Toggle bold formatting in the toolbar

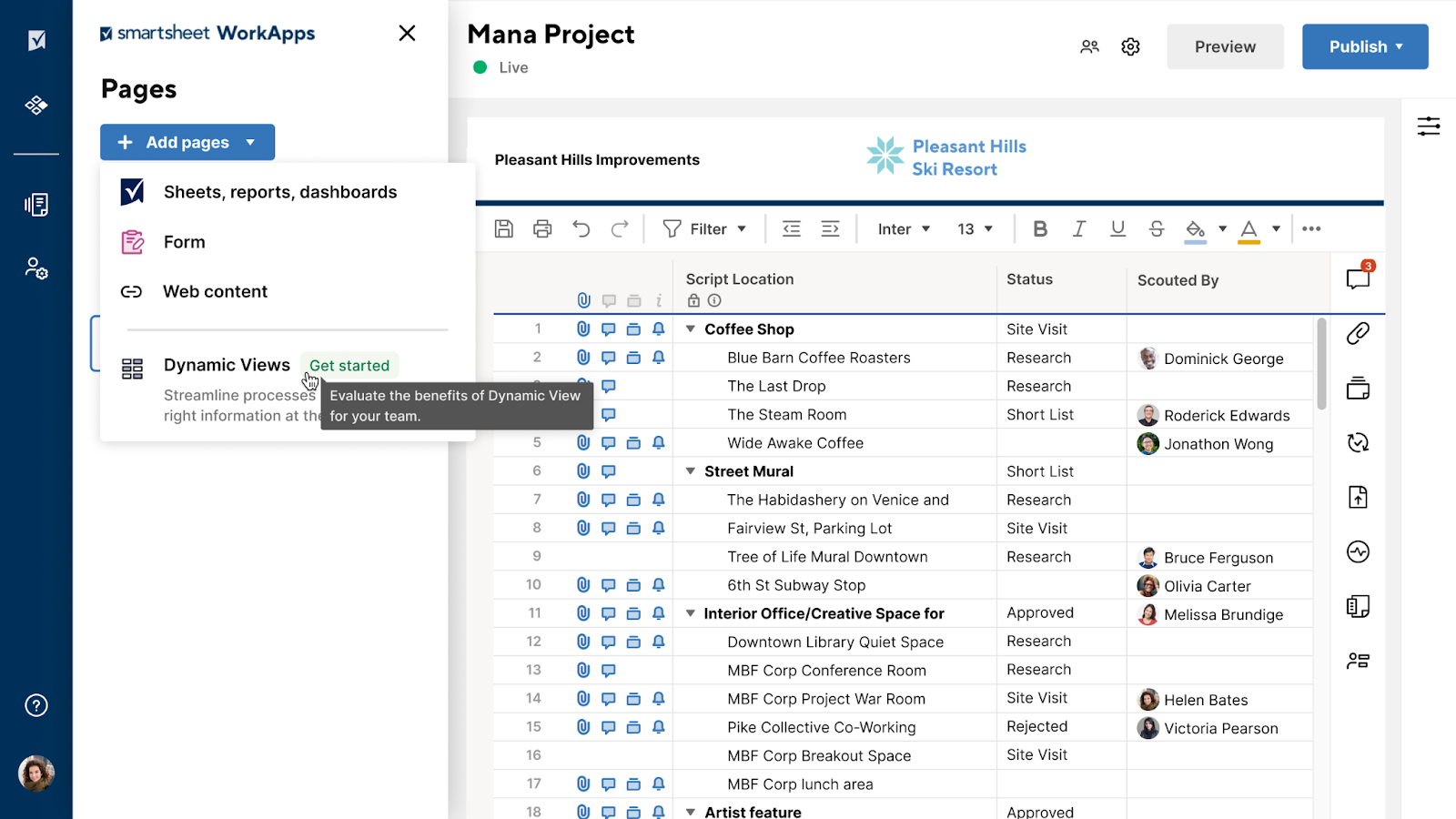point(1040,228)
